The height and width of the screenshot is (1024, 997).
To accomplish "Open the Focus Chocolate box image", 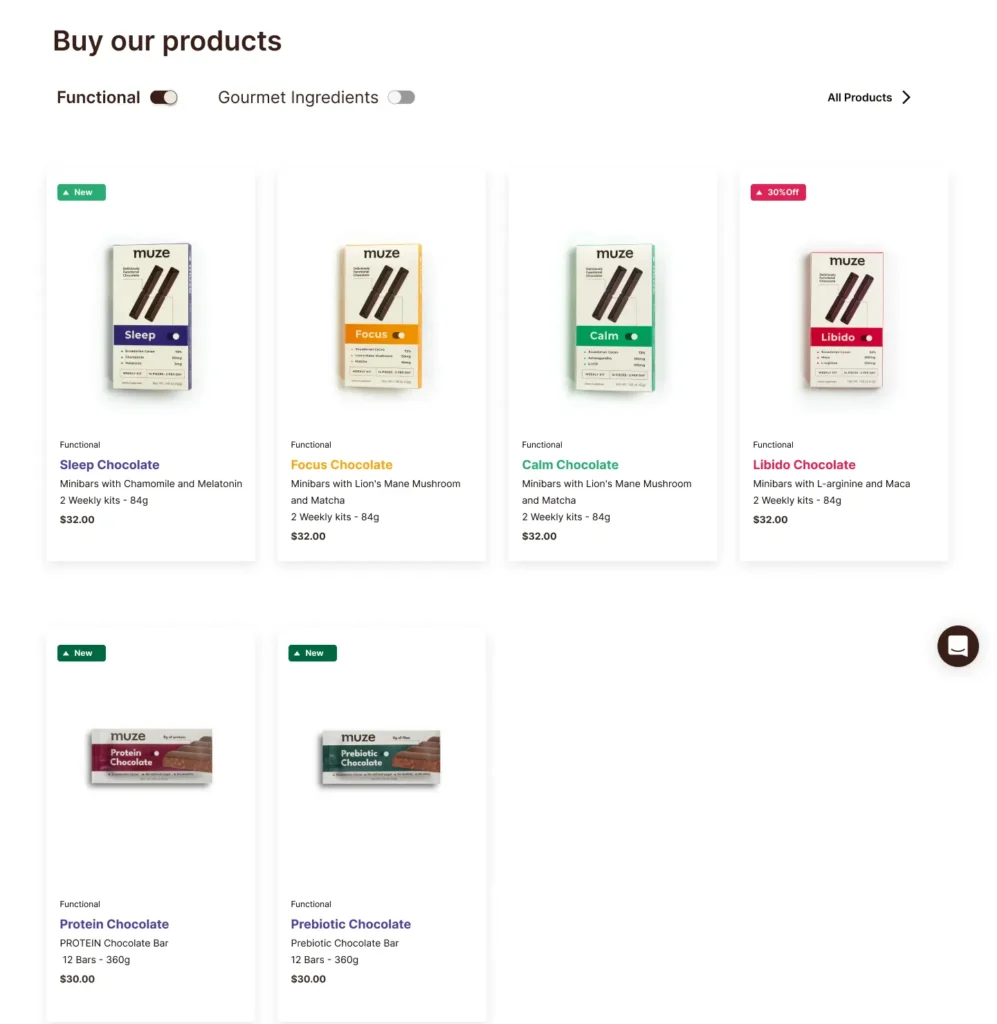I will 381,316.
